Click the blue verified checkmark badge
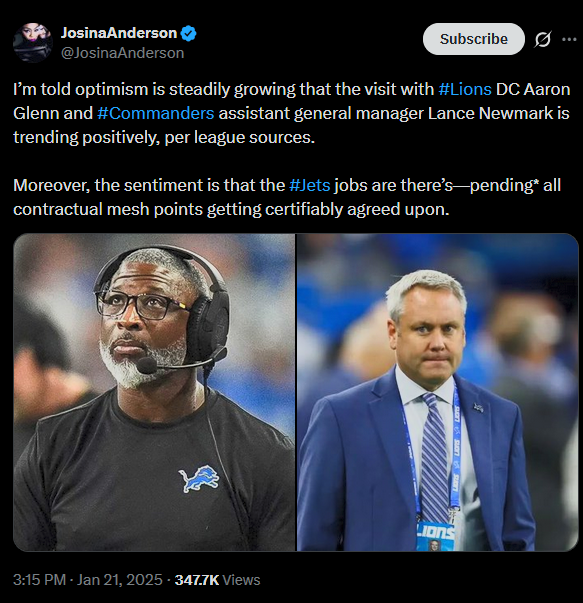 (188, 33)
